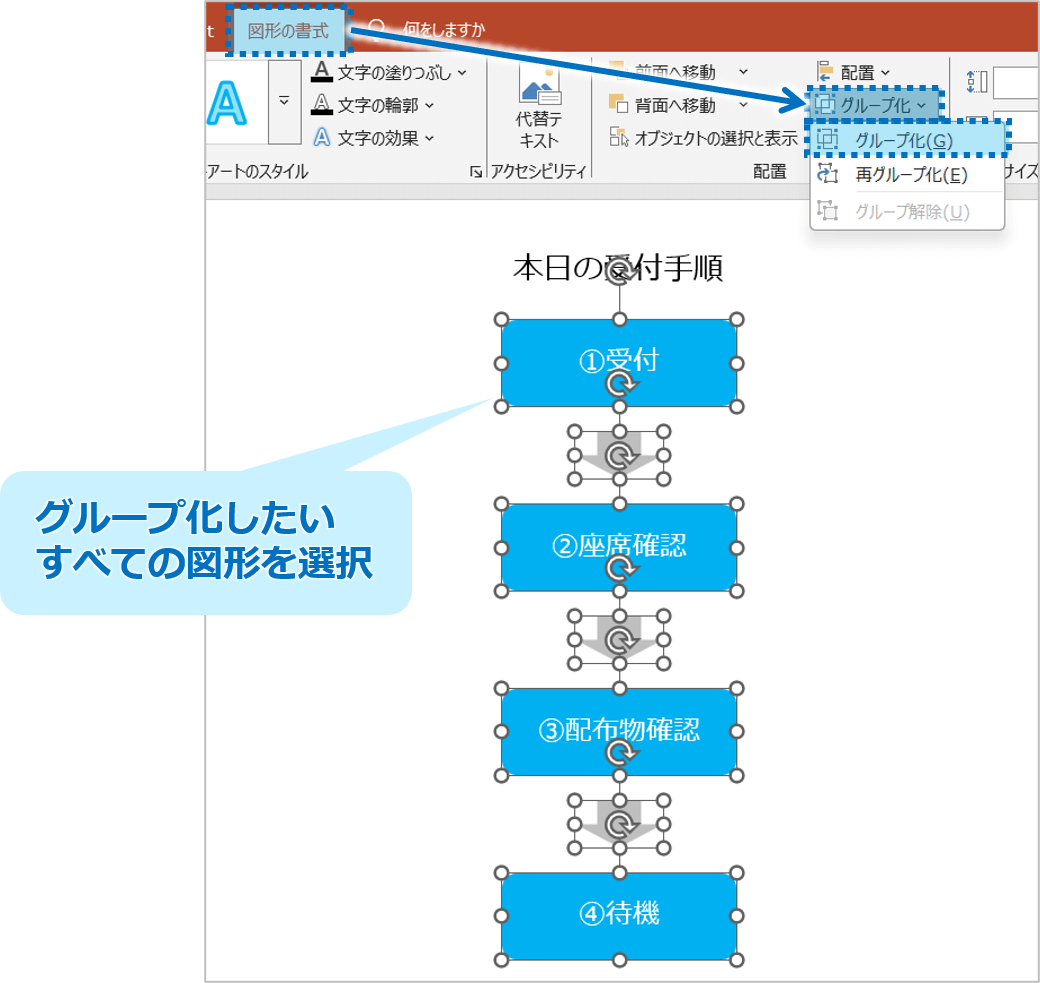The width and height of the screenshot is (1040, 983).
Task: Expand the WordArt styles gallery arrow
Action: pos(284,102)
